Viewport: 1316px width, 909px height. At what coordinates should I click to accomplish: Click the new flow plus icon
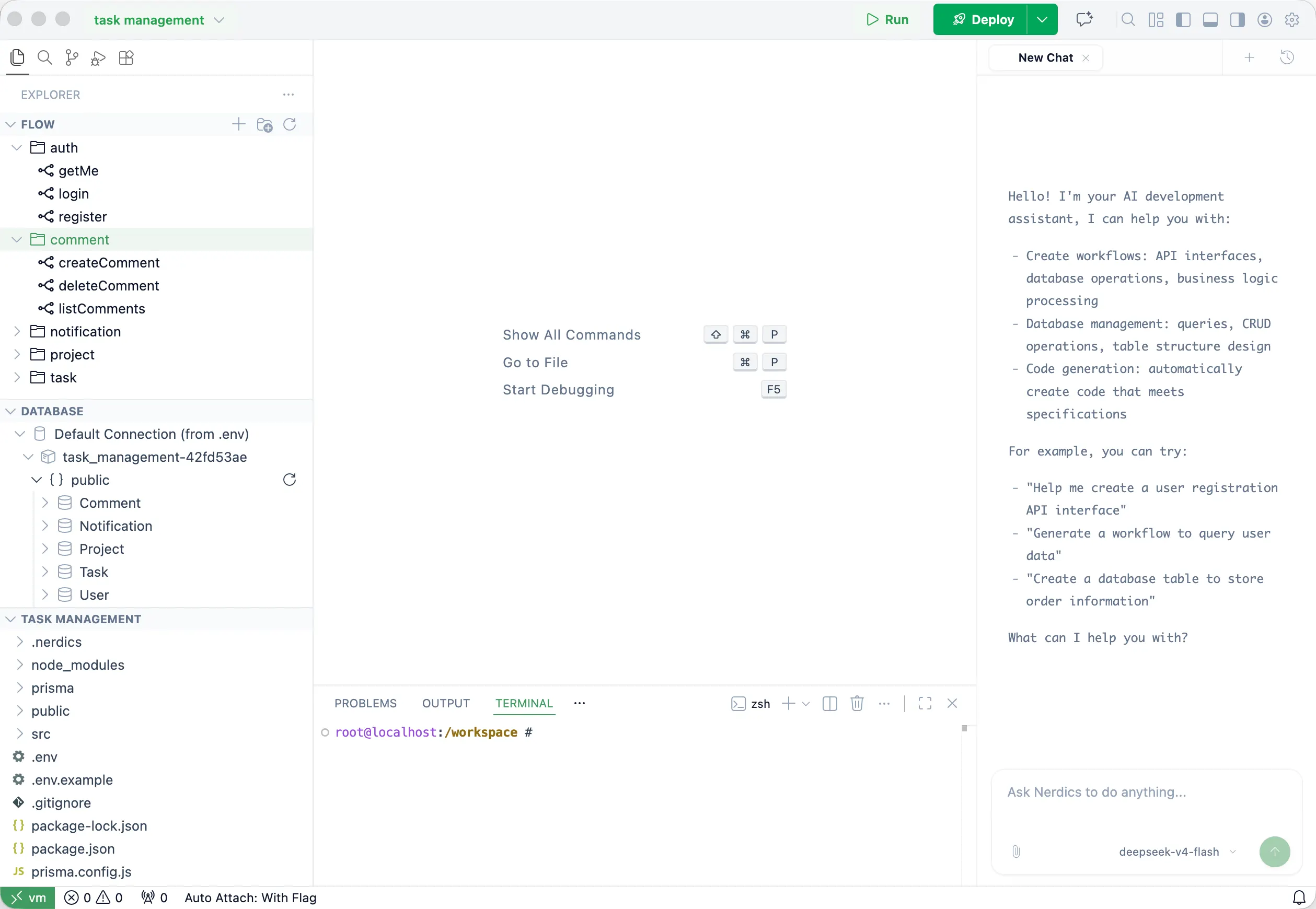point(239,124)
